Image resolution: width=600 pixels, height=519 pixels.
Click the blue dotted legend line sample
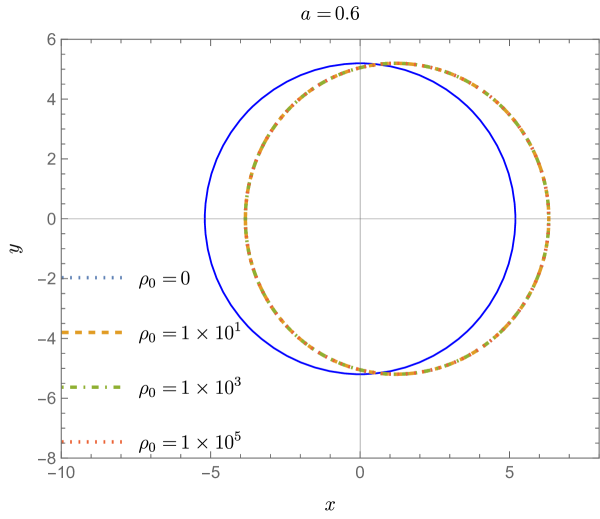(x=92, y=278)
